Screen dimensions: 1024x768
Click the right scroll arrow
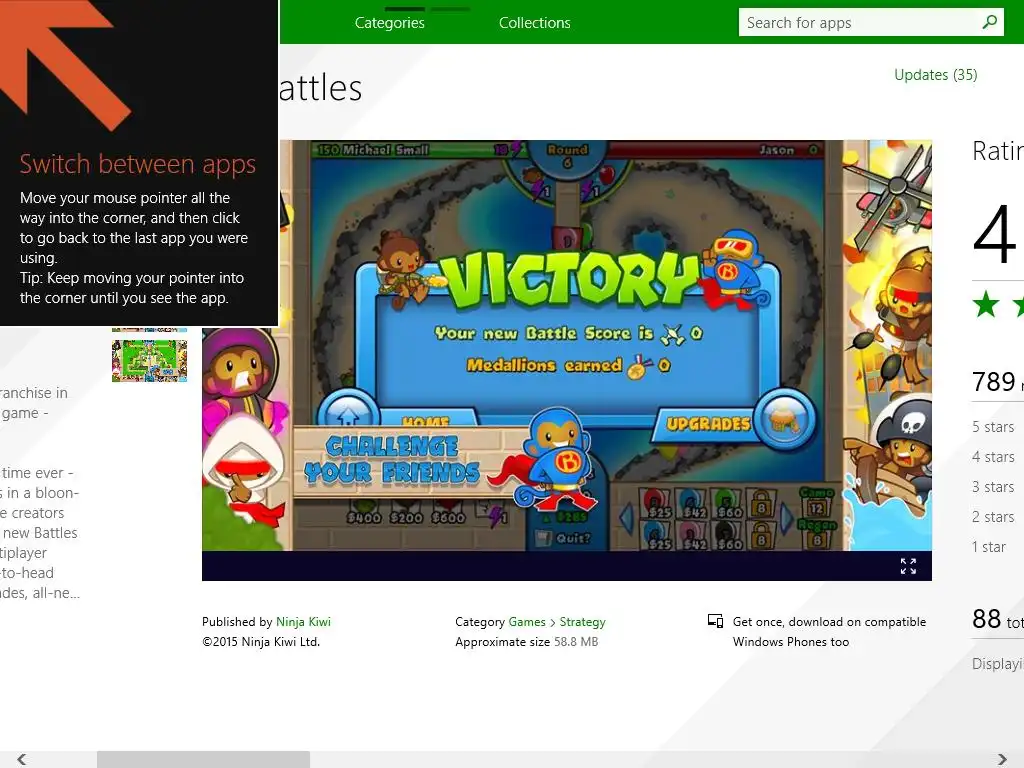1002,759
